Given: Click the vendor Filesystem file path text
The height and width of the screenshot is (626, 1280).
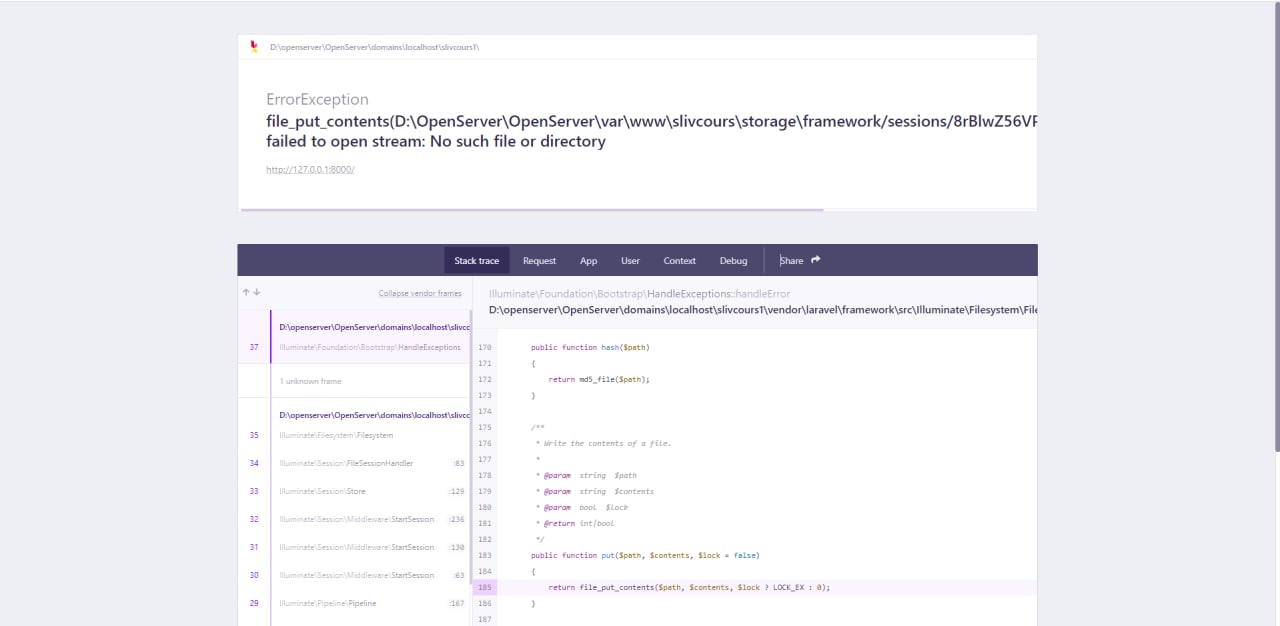Looking at the screenshot, I should (763, 310).
